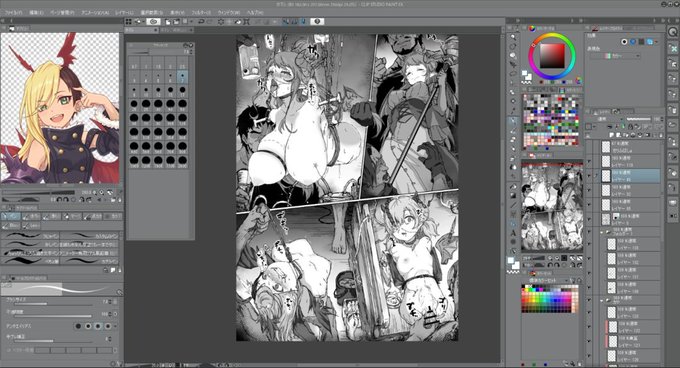Viewport: 680px width, 368px height.
Task: Select layer レイヤー 111 in the layer list
Action: pos(633,273)
